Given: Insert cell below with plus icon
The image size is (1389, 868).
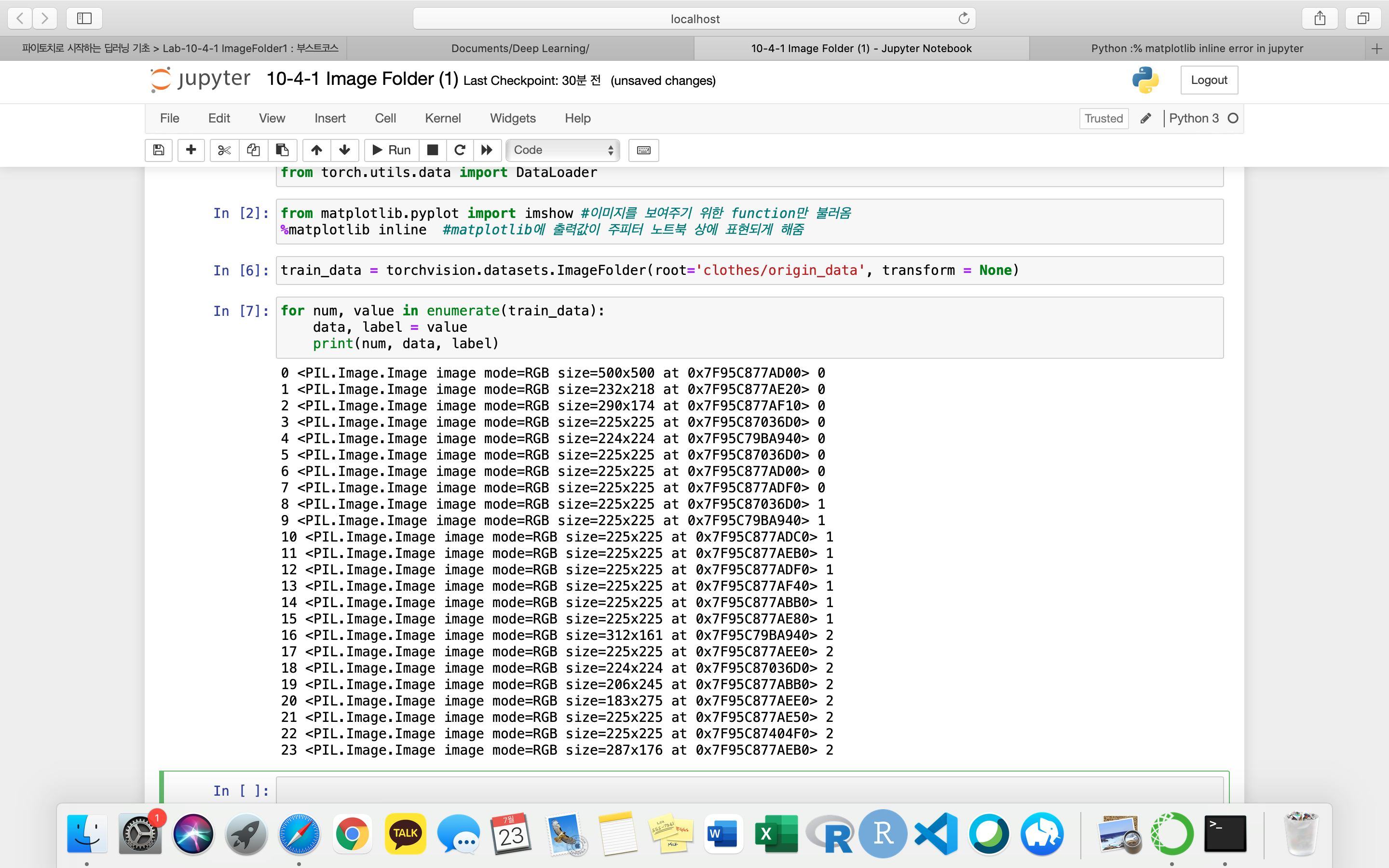Looking at the screenshot, I should [x=191, y=150].
